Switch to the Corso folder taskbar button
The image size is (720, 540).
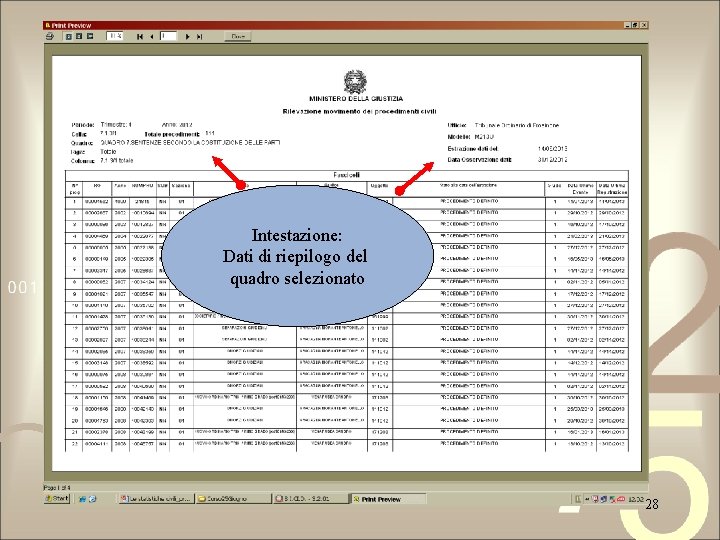coord(233,499)
